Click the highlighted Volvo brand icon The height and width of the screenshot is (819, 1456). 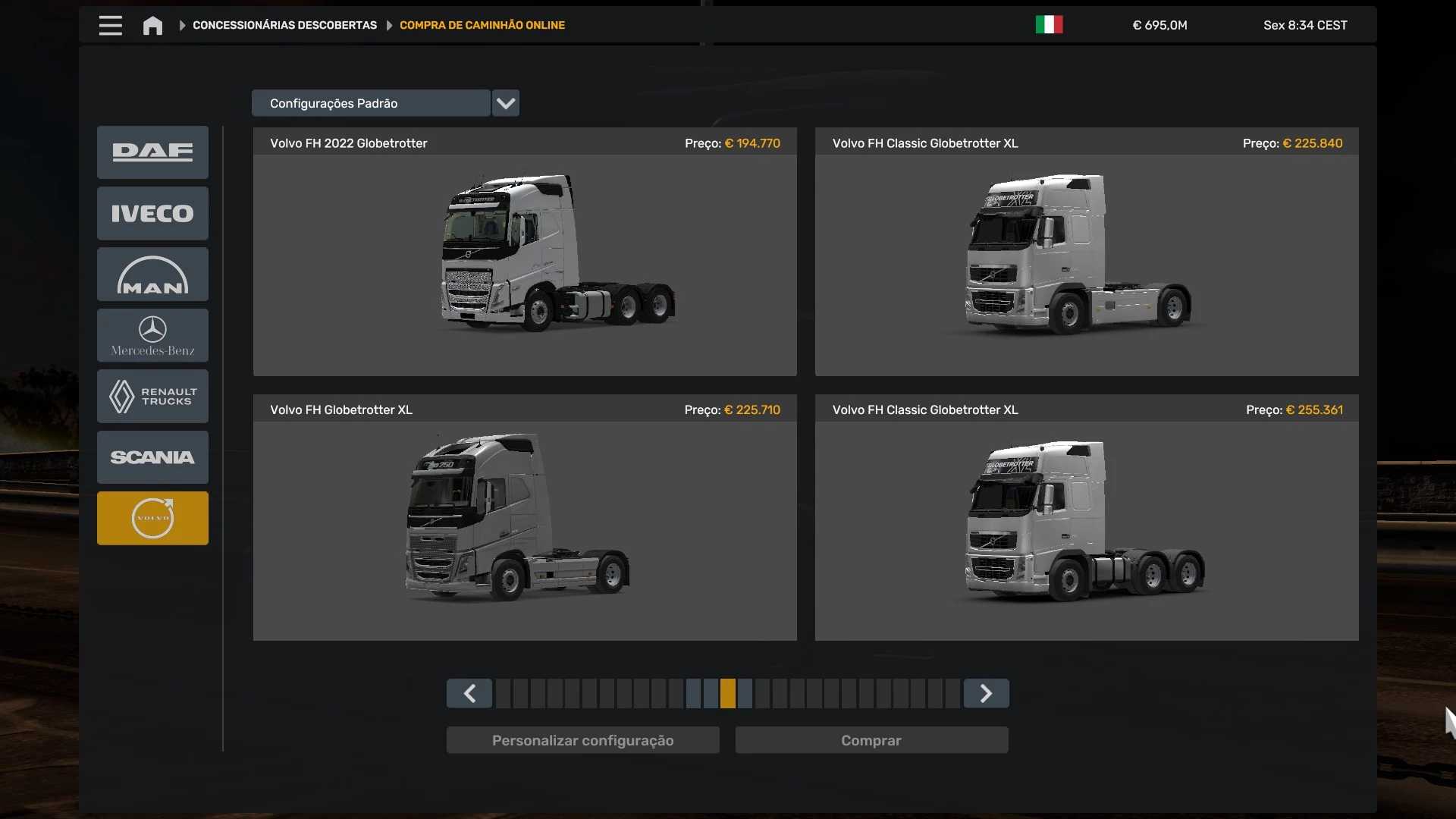[152, 519]
